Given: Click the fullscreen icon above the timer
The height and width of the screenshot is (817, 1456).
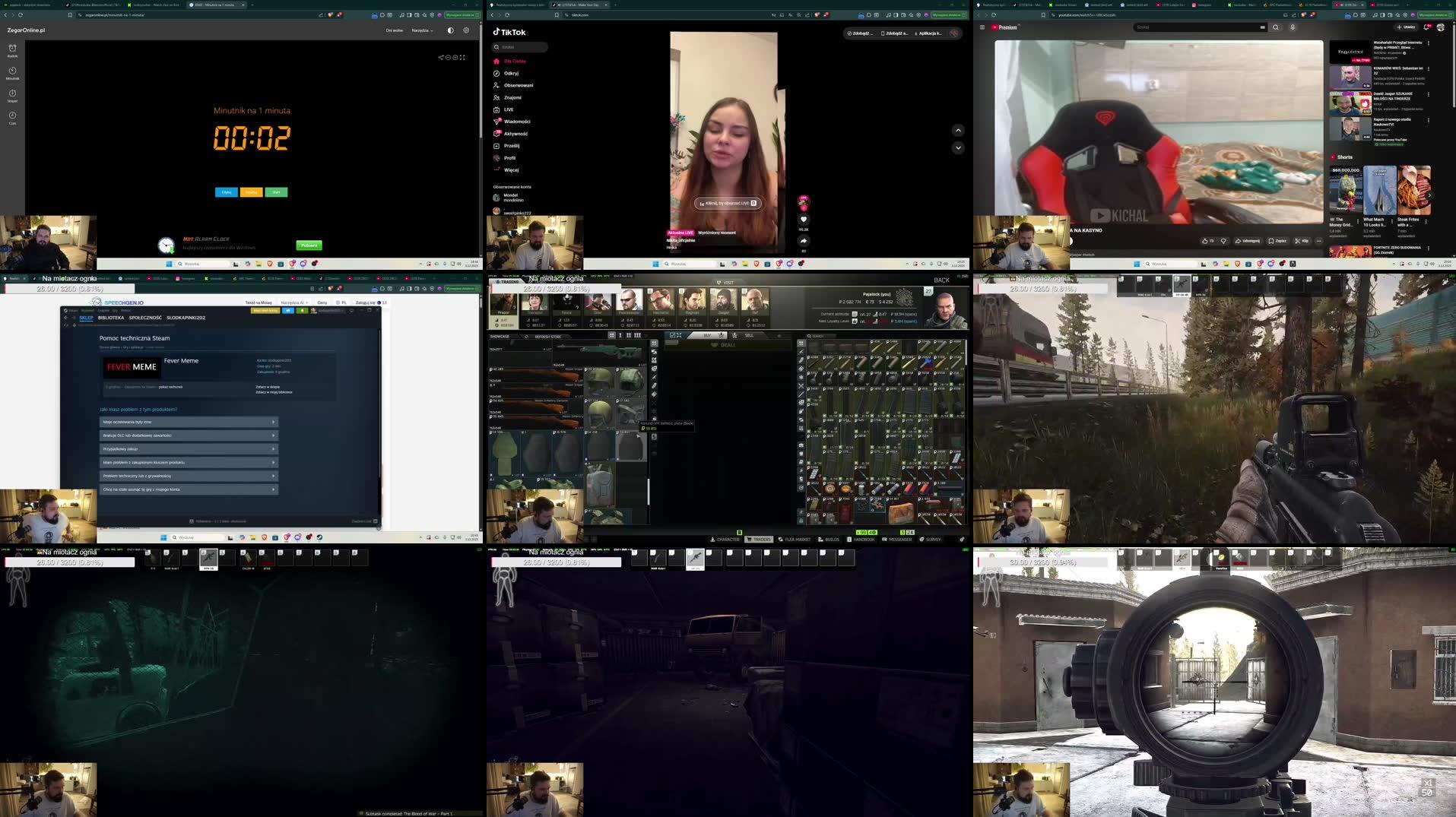Looking at the screenshot, I should tap(463, 57).
